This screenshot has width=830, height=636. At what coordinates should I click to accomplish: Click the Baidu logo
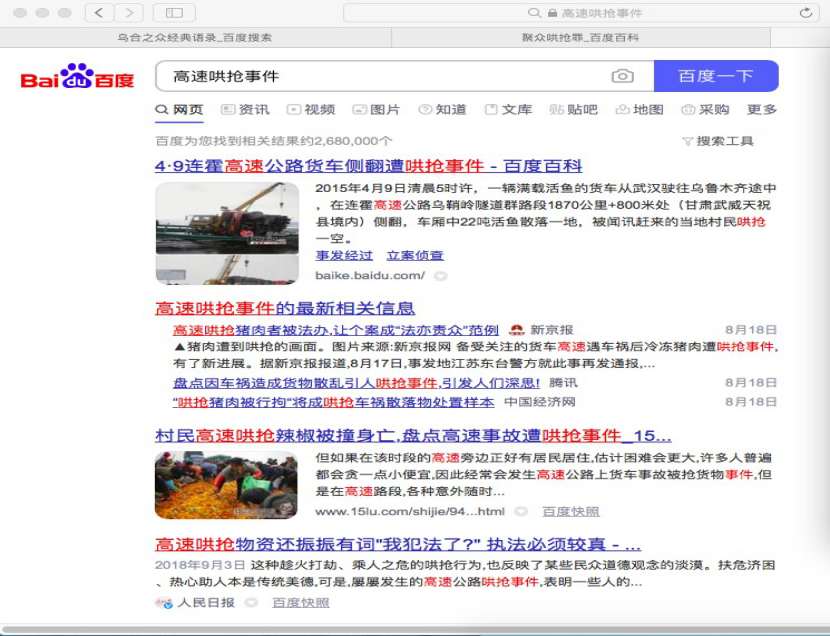click(x=75, y=77)
